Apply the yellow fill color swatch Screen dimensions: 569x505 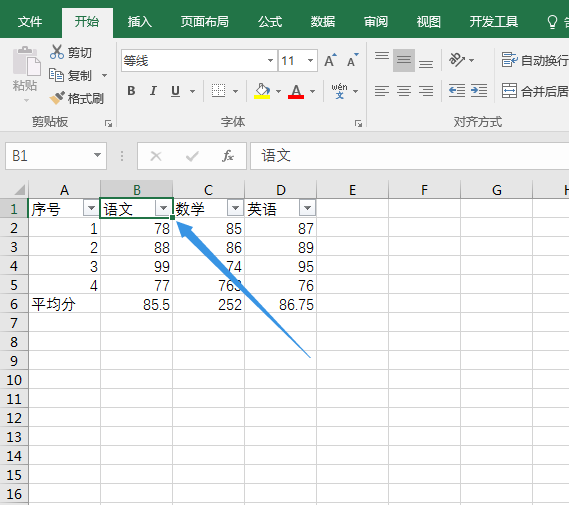click(262, 91)
